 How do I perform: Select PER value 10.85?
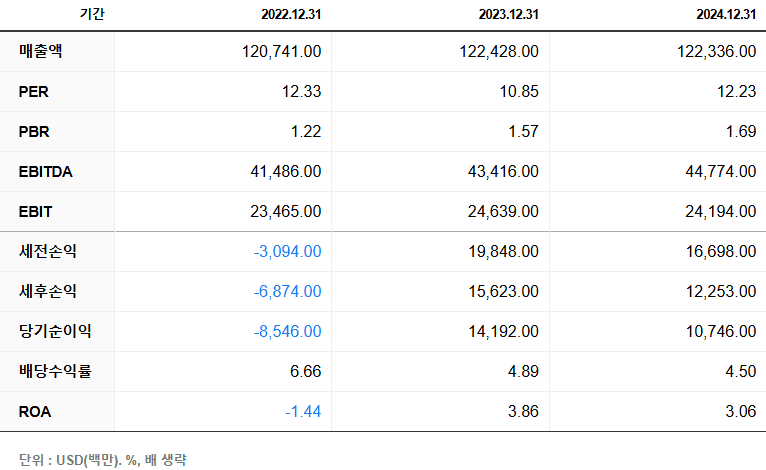(x=519, y=91)
